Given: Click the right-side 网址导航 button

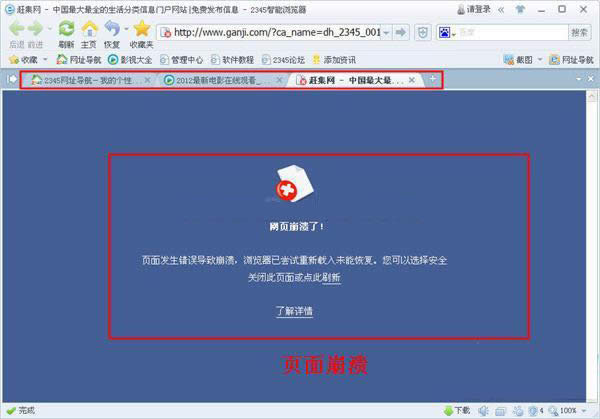Looking at the screenshot, I should 571,60.
